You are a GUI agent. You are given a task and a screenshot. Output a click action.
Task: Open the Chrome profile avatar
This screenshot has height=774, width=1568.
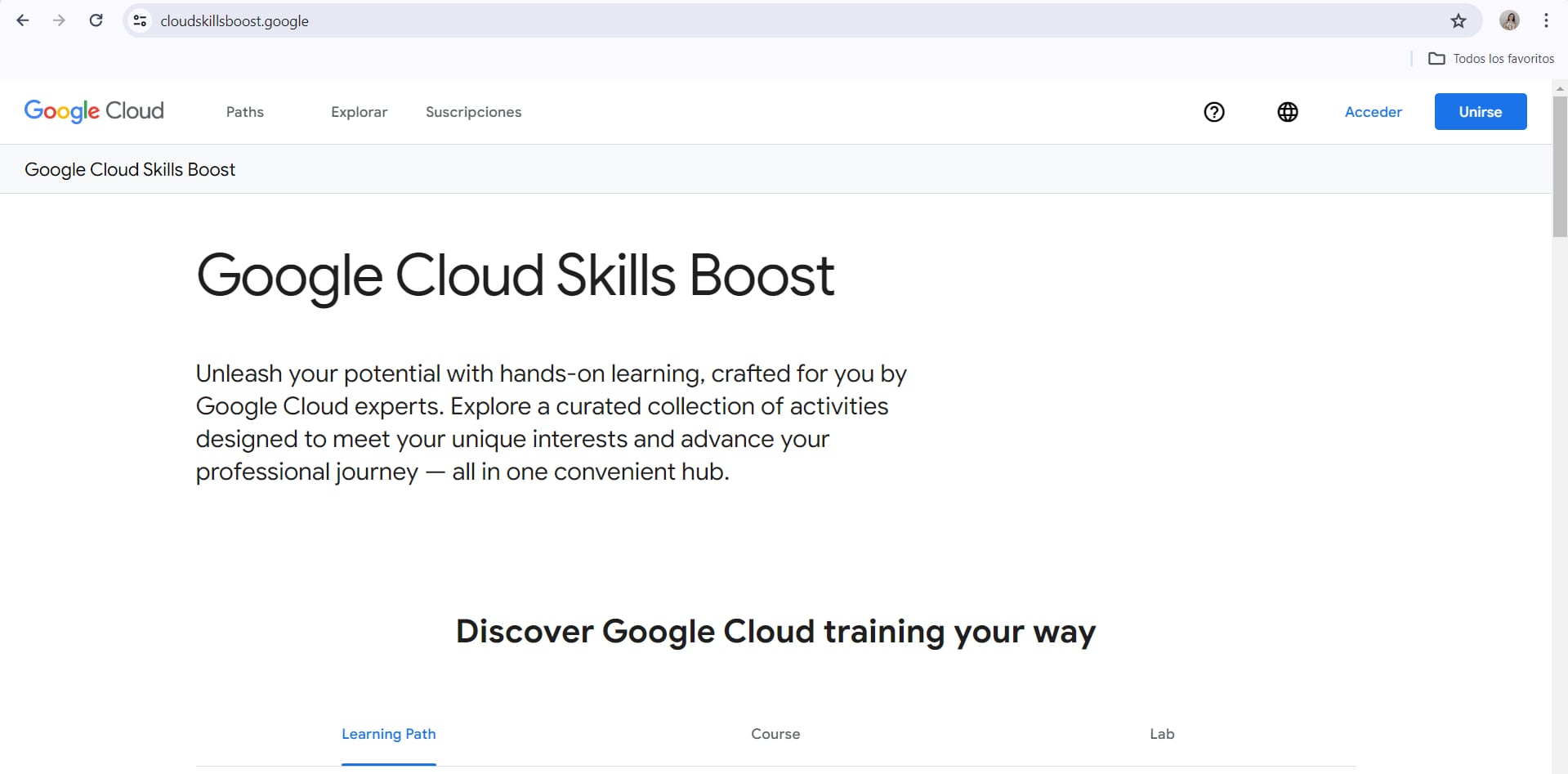pos(1509,20)
